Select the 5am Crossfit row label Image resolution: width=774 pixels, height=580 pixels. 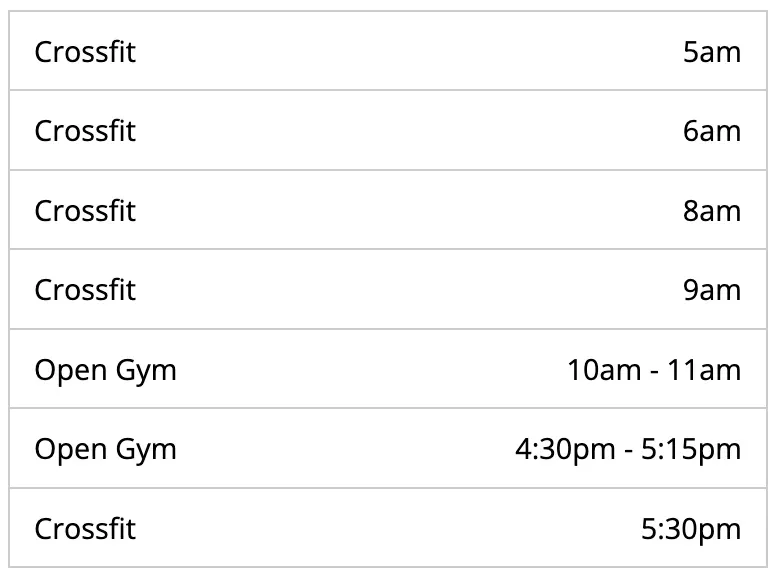85,51
